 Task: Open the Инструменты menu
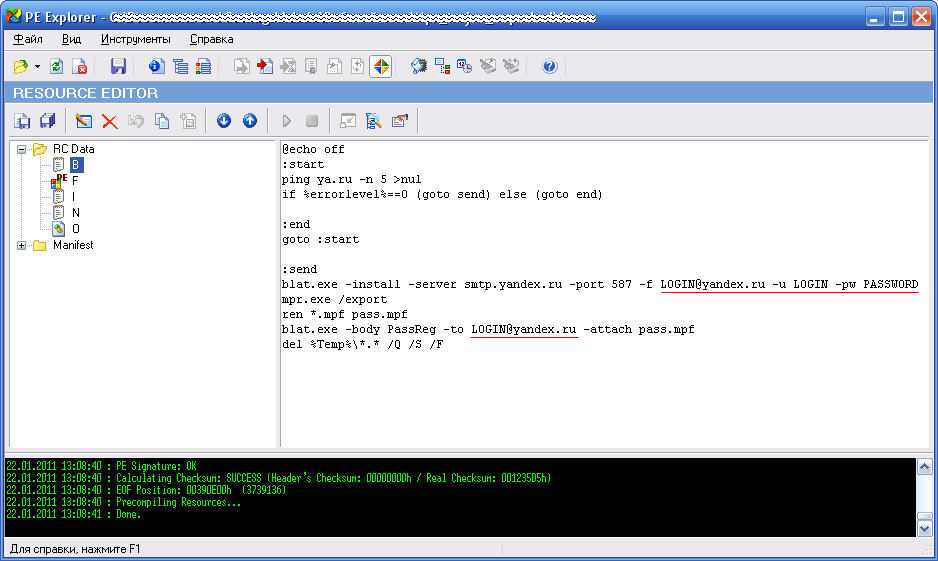coord(135,39)
